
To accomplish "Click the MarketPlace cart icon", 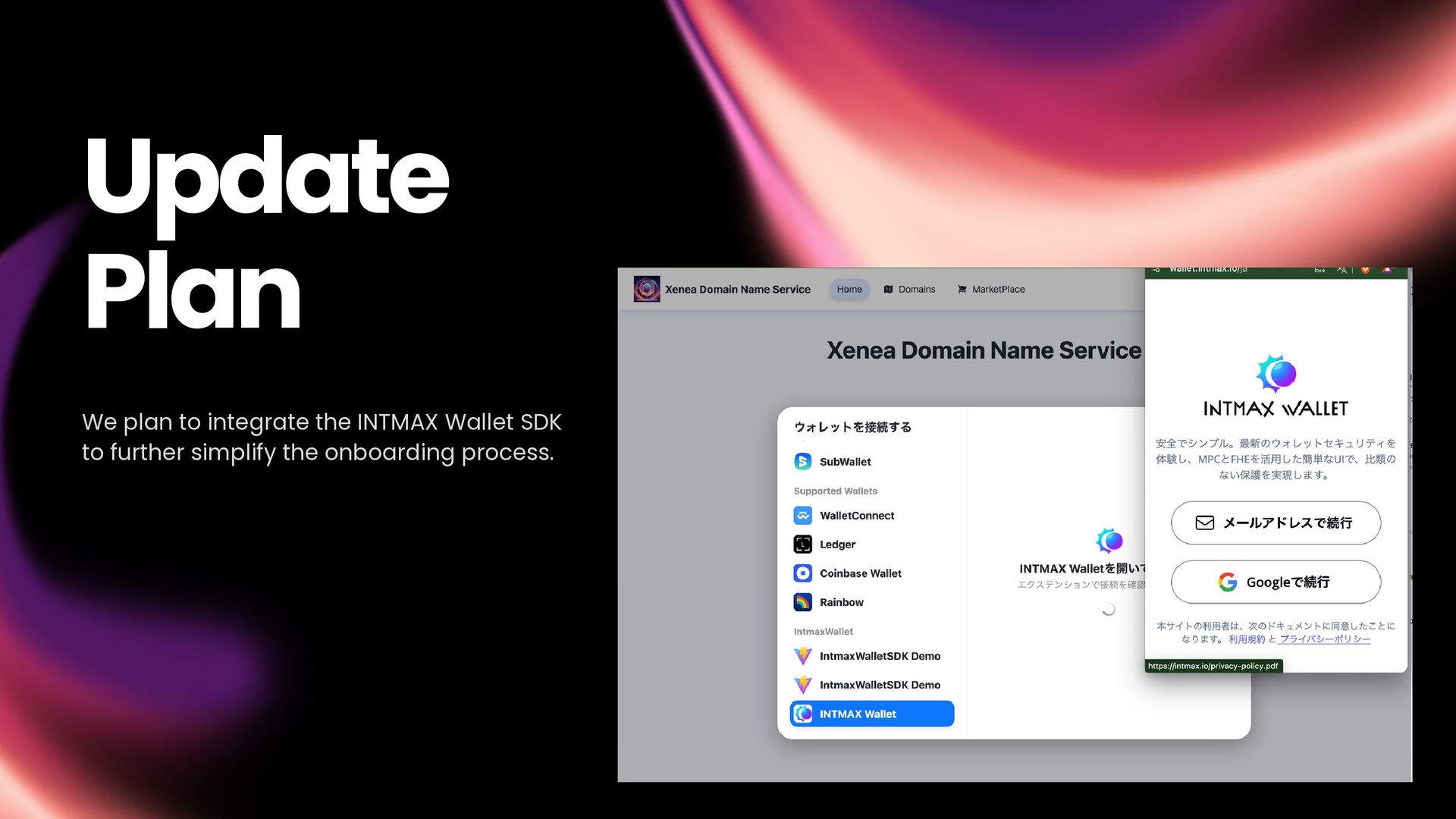I will [962, 289].
